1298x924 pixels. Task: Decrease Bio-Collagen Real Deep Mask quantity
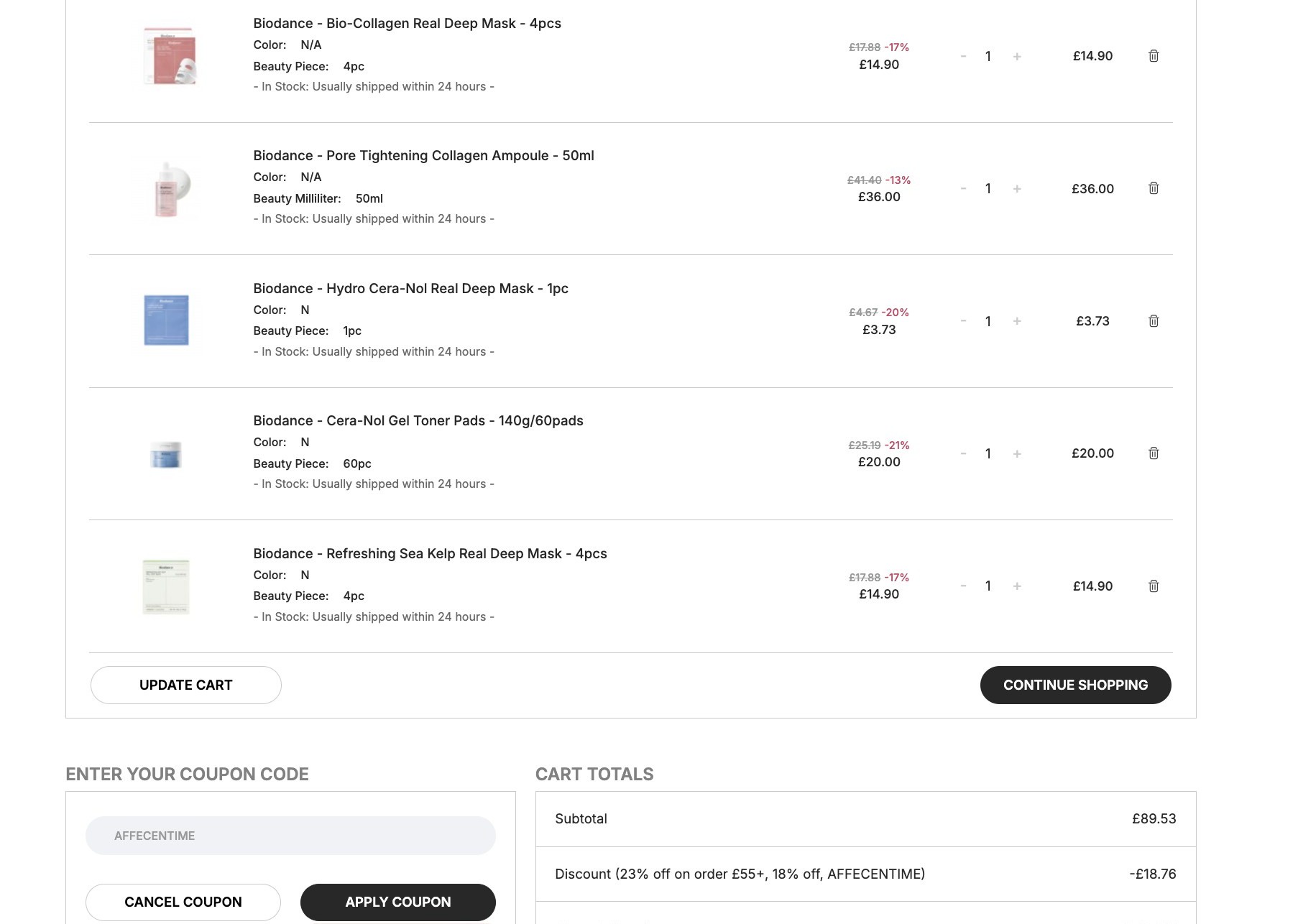(x=963, y=57)
